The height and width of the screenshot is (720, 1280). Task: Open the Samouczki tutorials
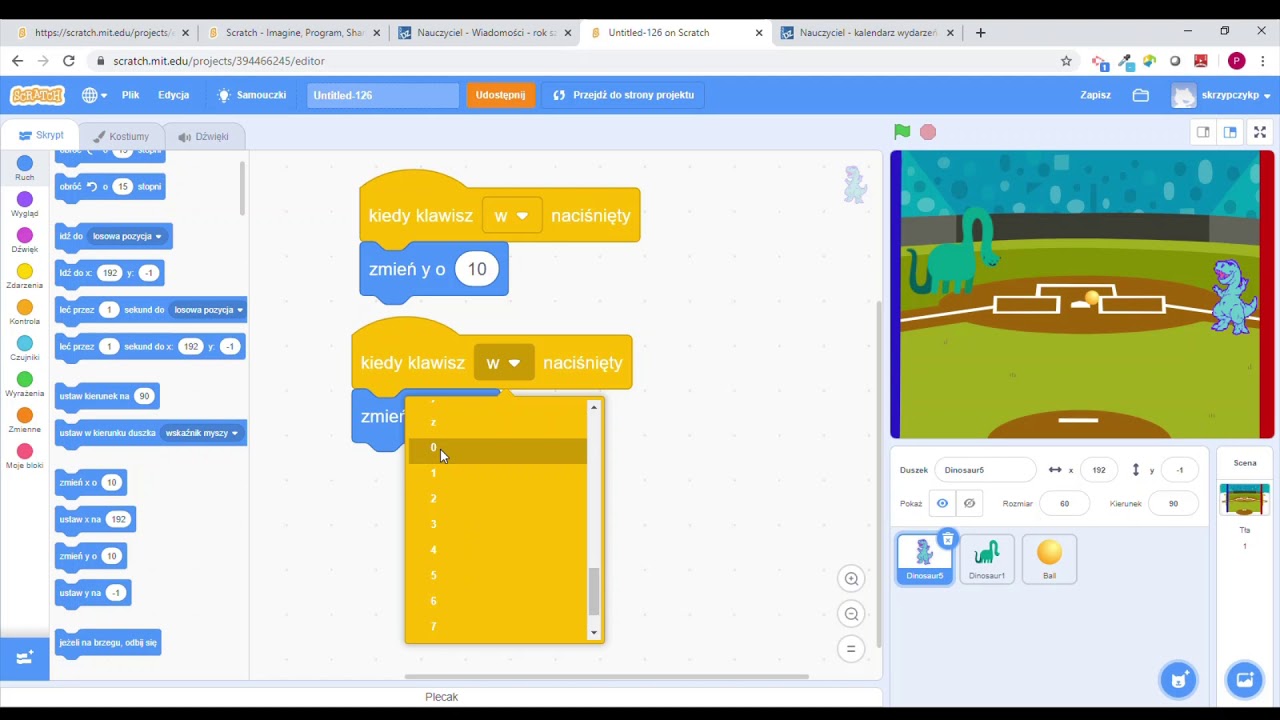(252, 95)
